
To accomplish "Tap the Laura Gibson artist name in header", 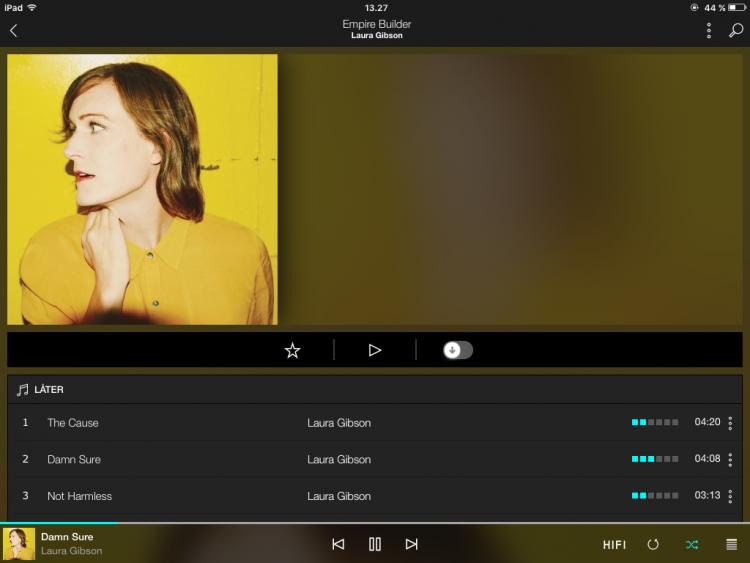I will (x=377, y=35).
